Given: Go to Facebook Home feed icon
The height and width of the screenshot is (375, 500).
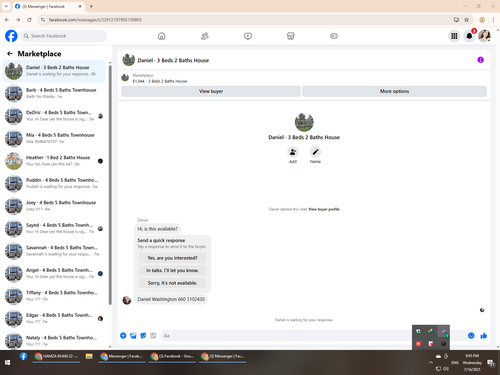Looking at the screenshot, I should click(161, 36).
